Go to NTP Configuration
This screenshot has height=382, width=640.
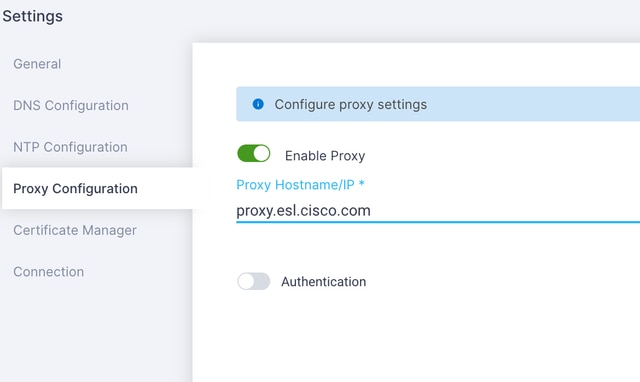(70, 147)
